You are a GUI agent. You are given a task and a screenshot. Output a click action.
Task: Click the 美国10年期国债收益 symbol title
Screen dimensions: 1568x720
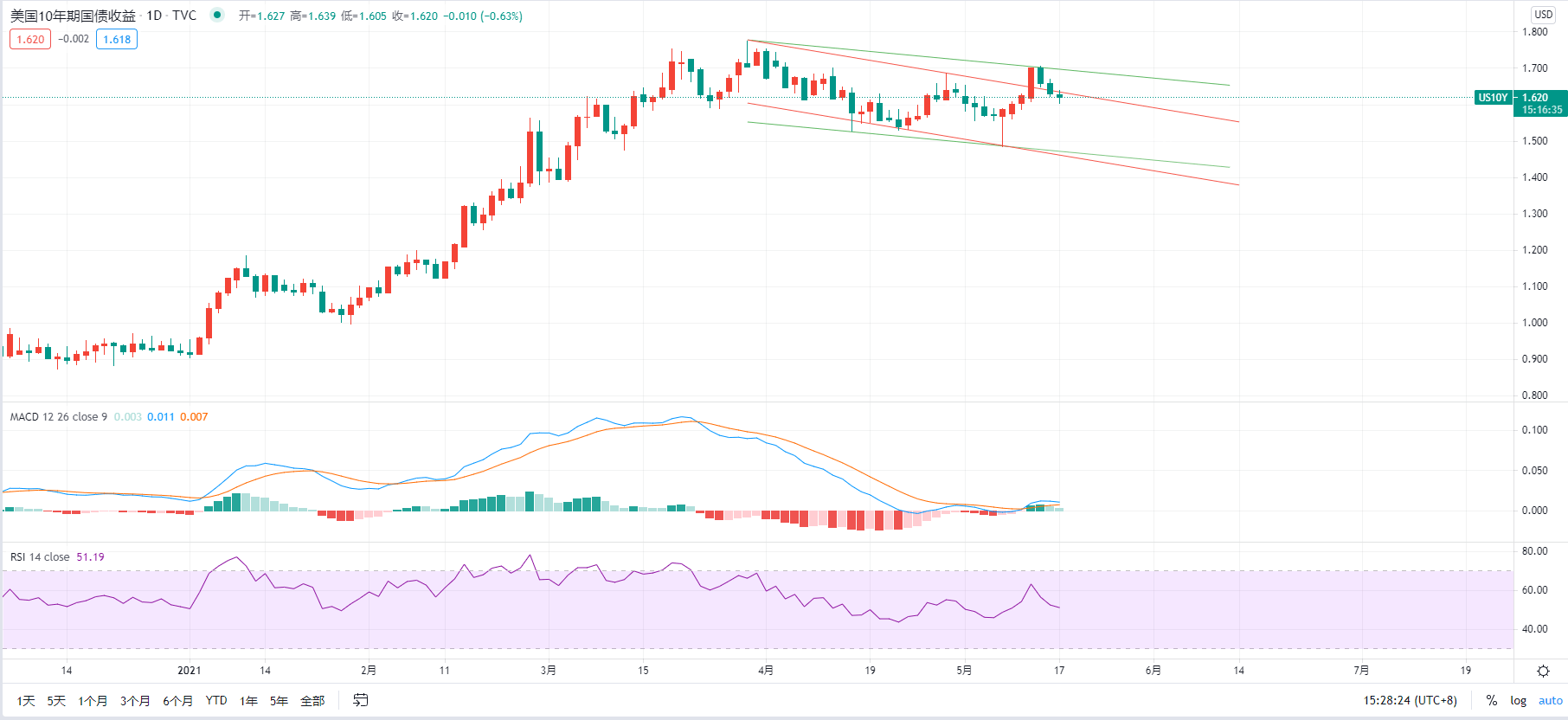(73, 16)
